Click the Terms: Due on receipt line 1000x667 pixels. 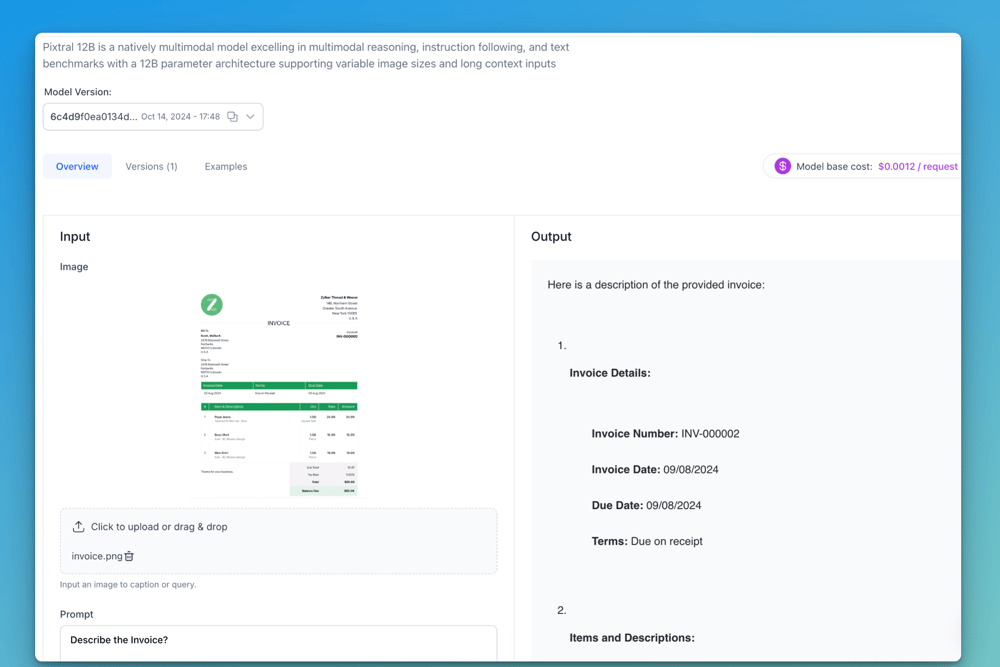646,542
